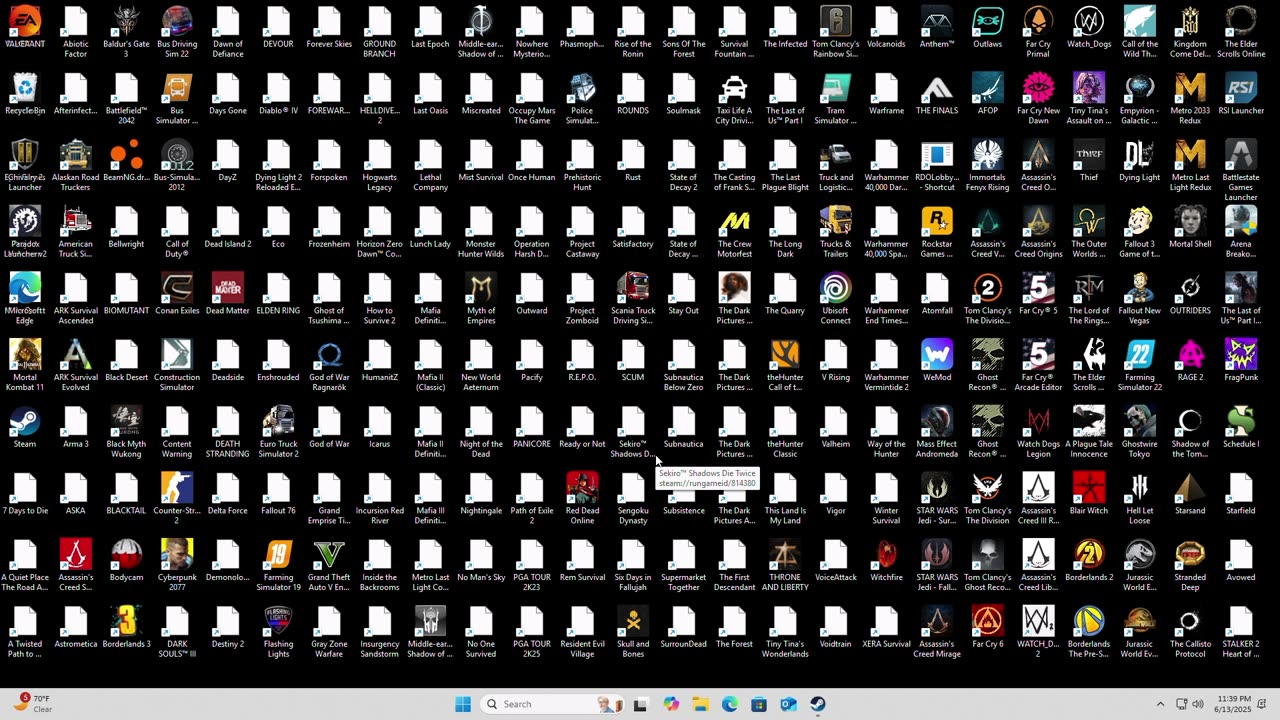Expand the hidden system tray icons
Image resolution: width=1280 pixels, height=720 pixels.
click(x=1160, y=704)
